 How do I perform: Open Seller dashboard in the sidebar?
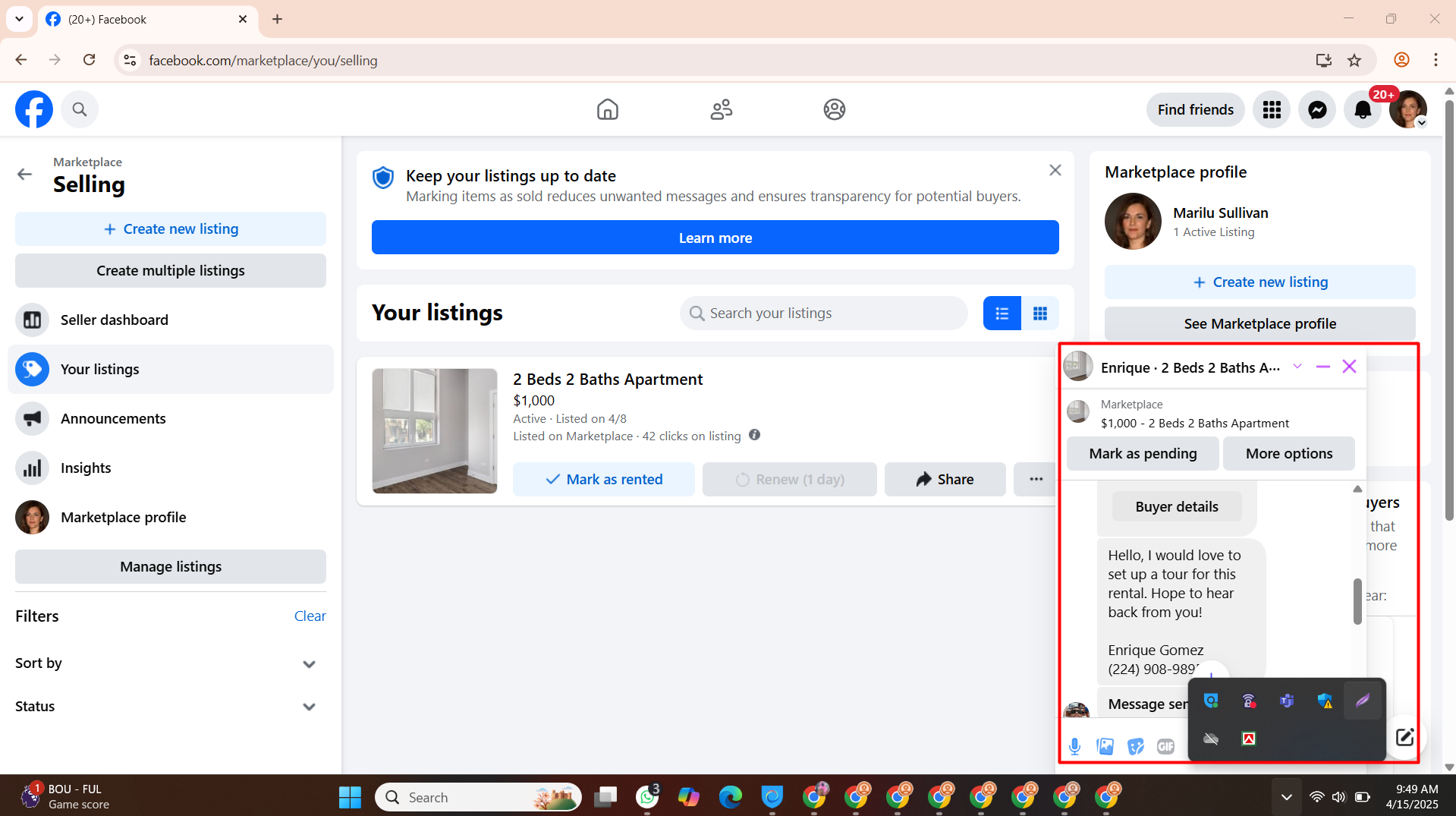point(171,320)
